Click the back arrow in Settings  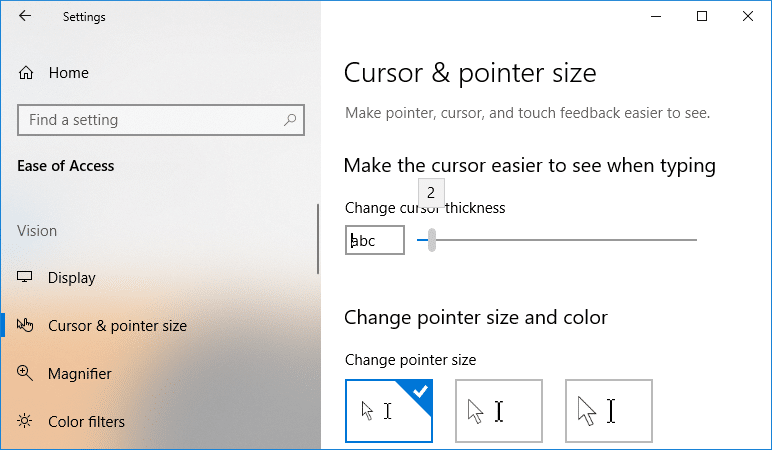pos(25,16)
